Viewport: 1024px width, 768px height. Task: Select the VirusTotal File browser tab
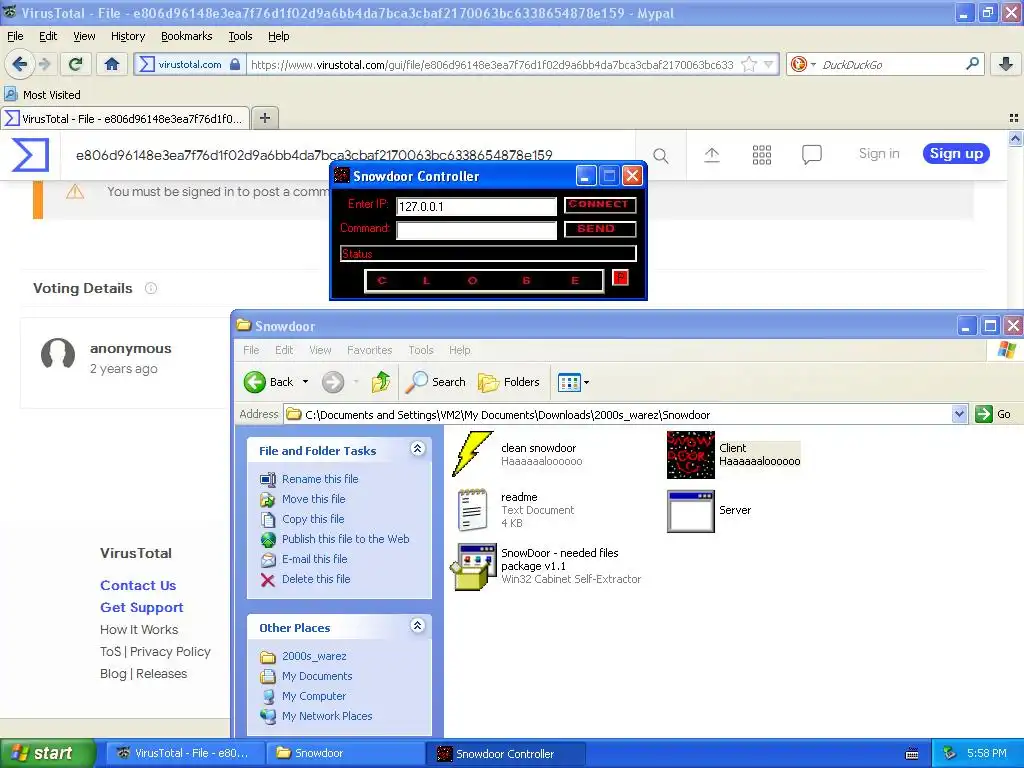[x=125, y=118]
